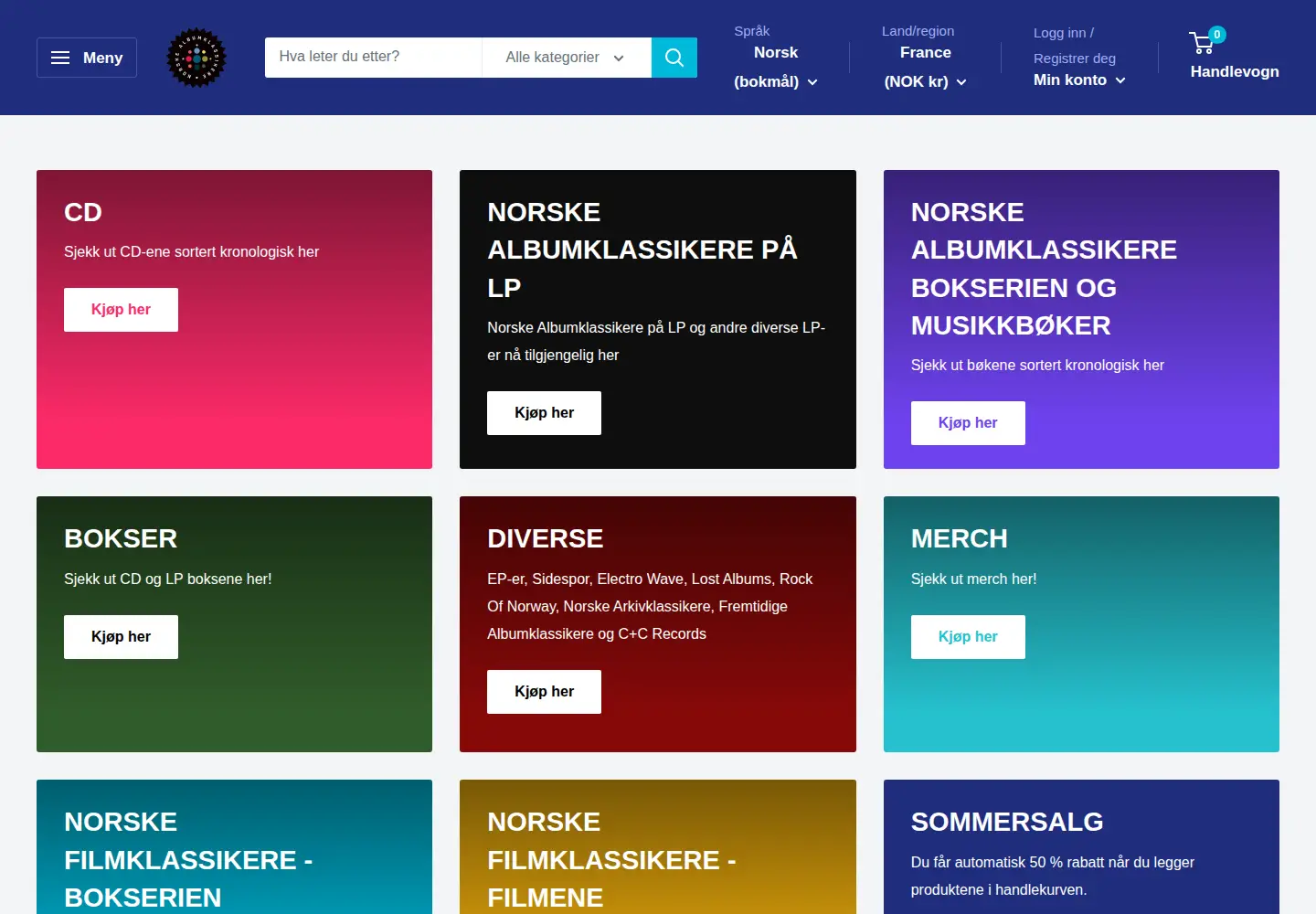Select 'NORSKE FILMKLASSIKERE - BOKSERIEN' heading
This screenshot has width=1316, height=914.
(x=188, y=860)
